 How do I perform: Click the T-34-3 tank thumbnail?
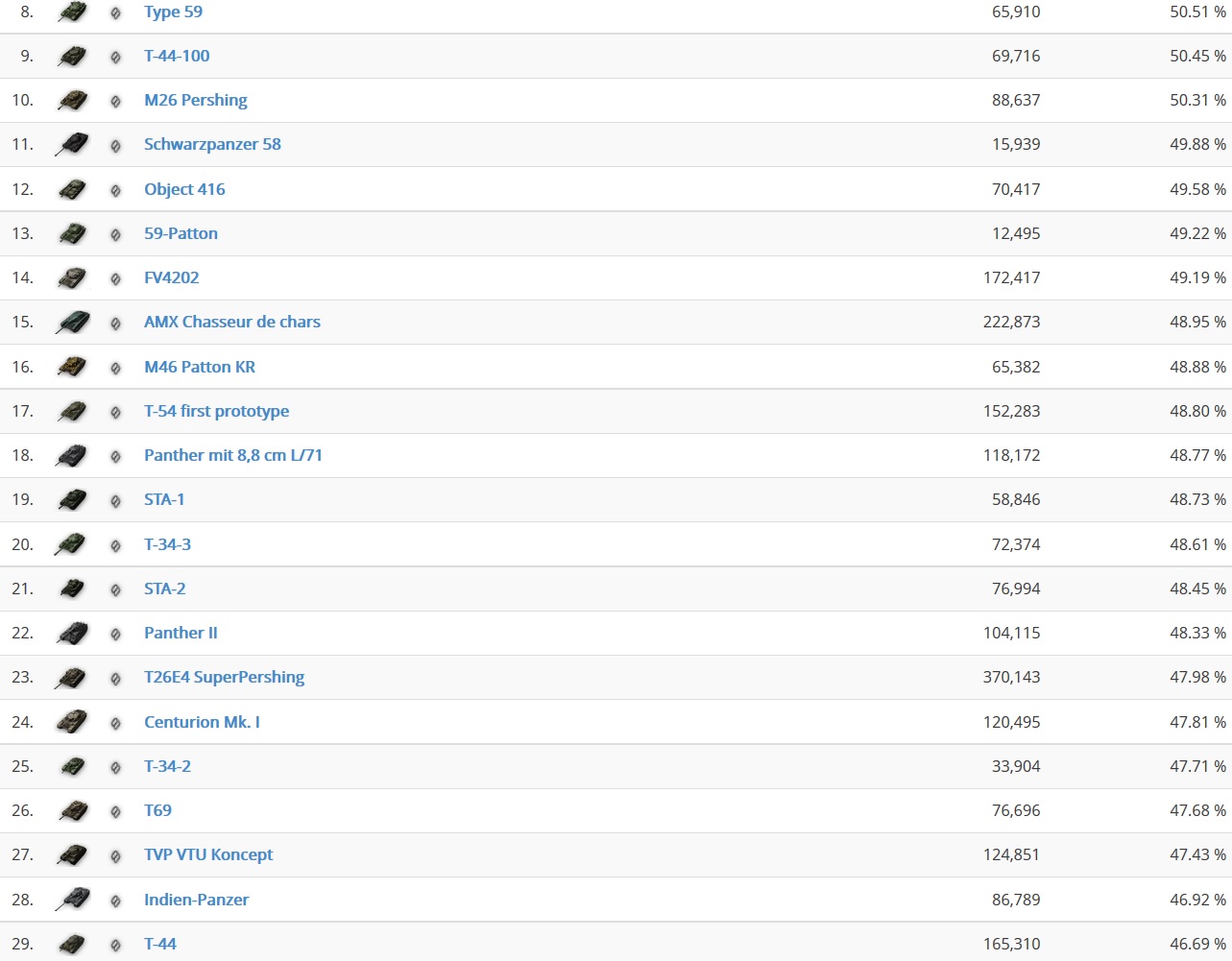[x=72, y=544]
